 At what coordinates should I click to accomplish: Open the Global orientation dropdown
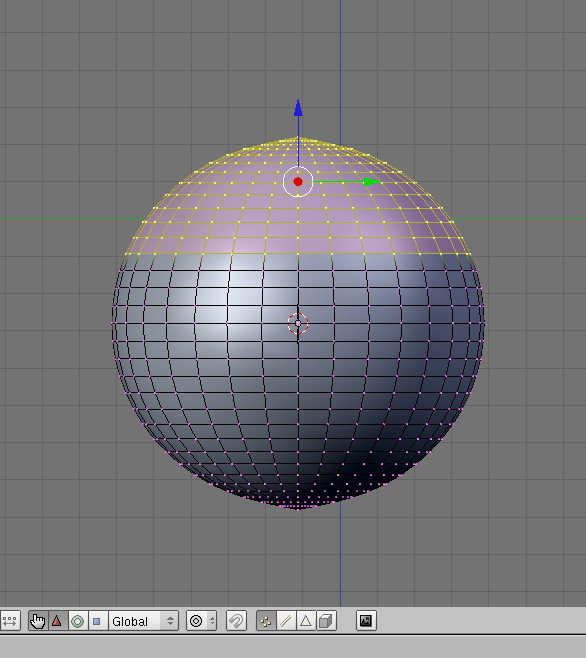[x=143, y=621]
